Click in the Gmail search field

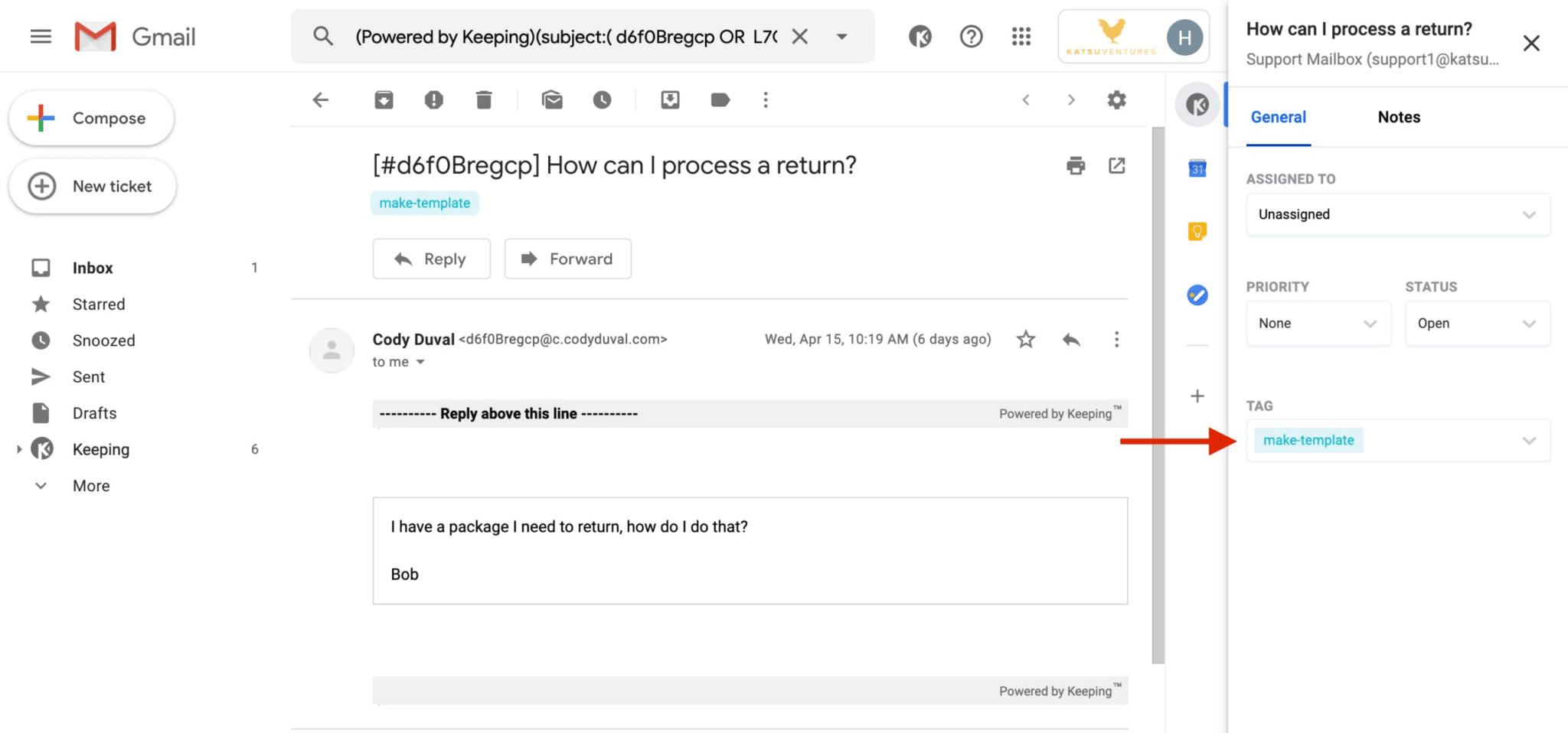565,37
